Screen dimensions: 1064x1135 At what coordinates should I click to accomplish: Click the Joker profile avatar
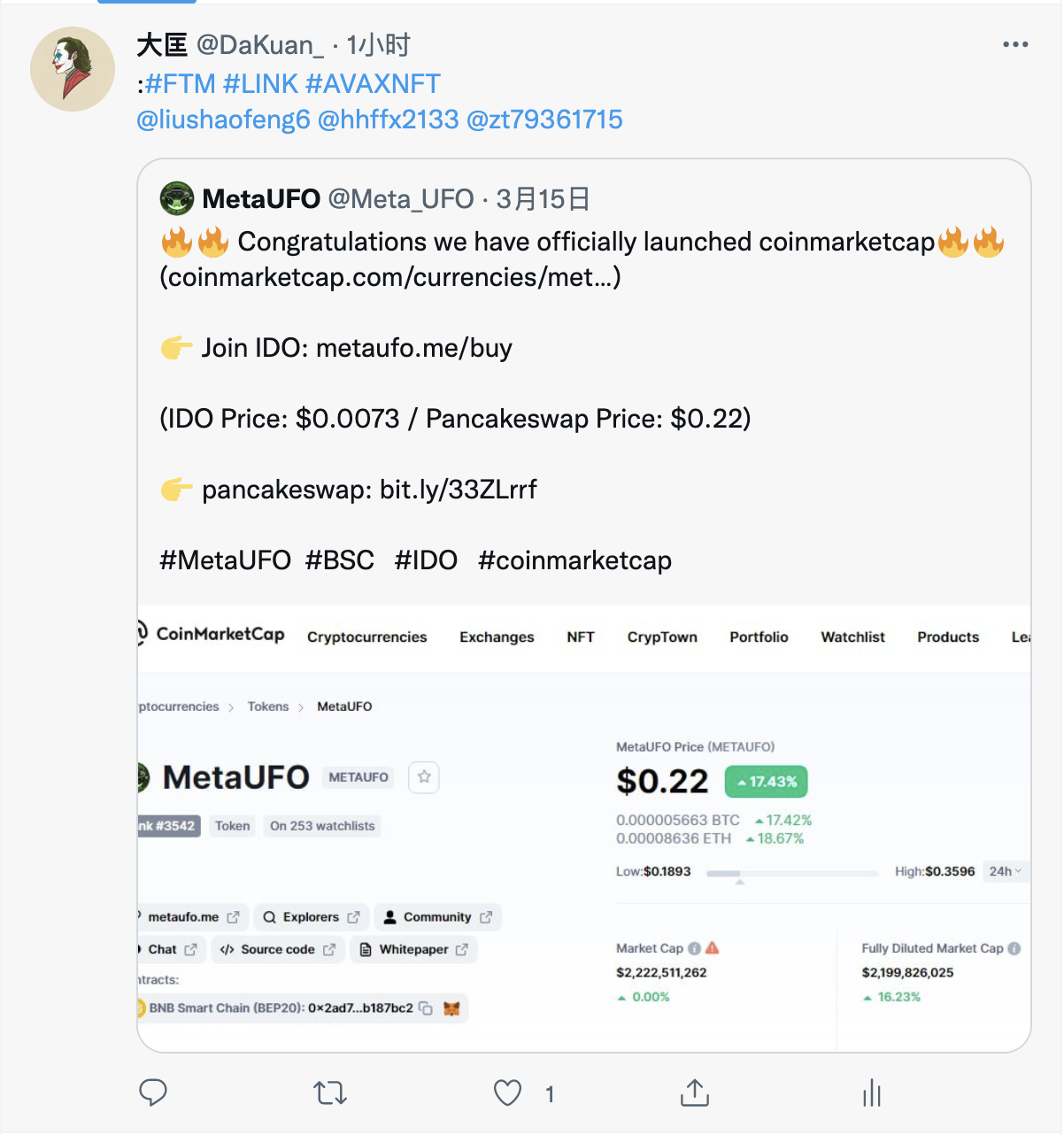(x=73, y=69)
